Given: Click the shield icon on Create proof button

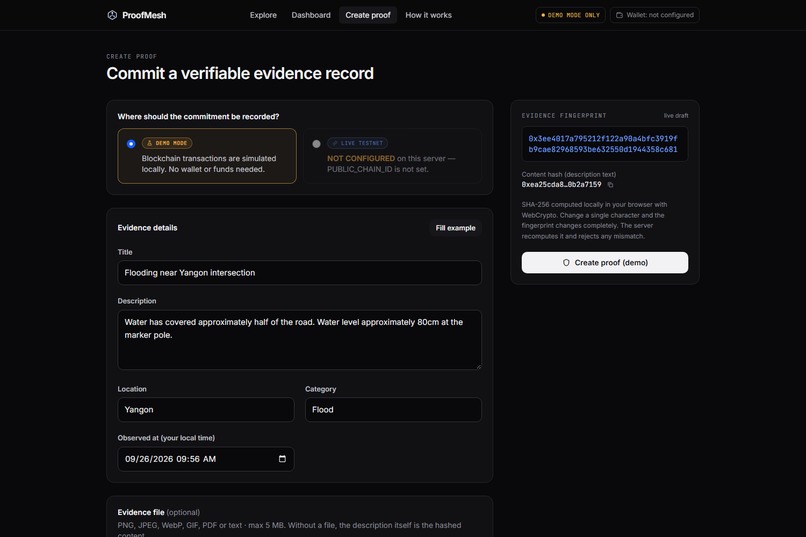Looking at the screenshot, I should (x=566, y=263).
